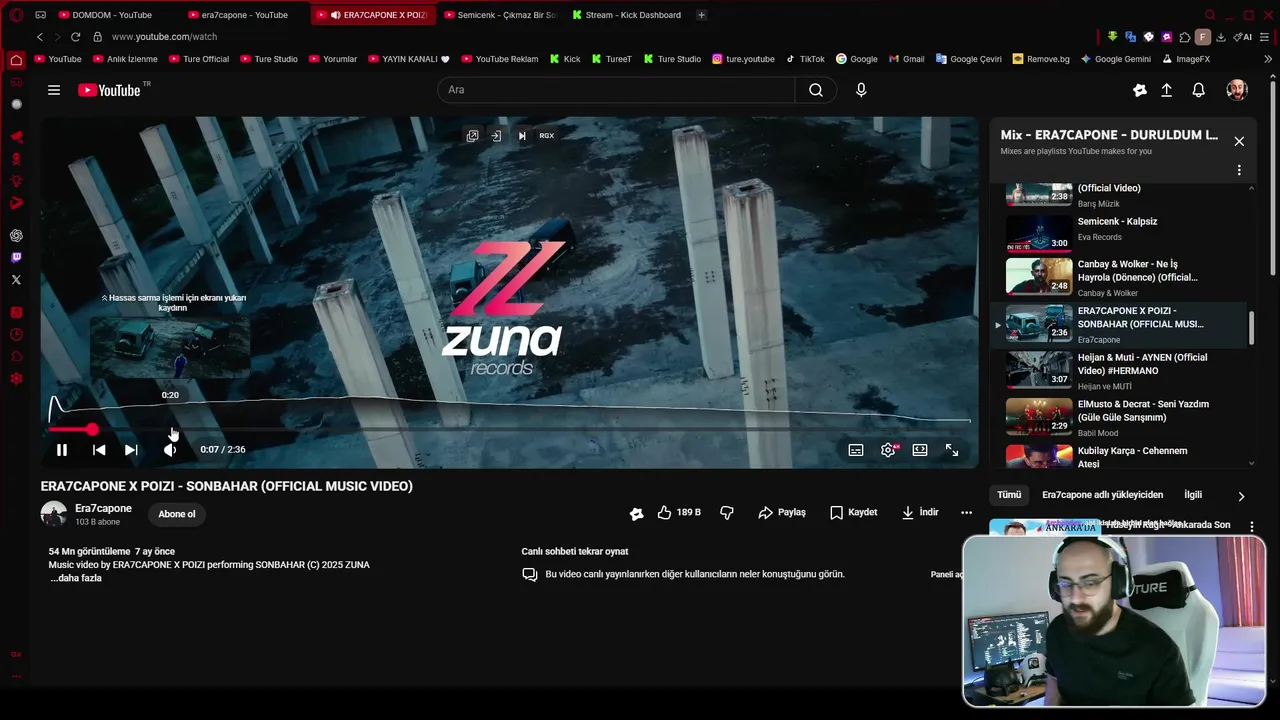Viewport: 1280px width, 720px height.
Task: Open the Era7capone channel name
Action: pyautogui.click(x=103, y=508)
